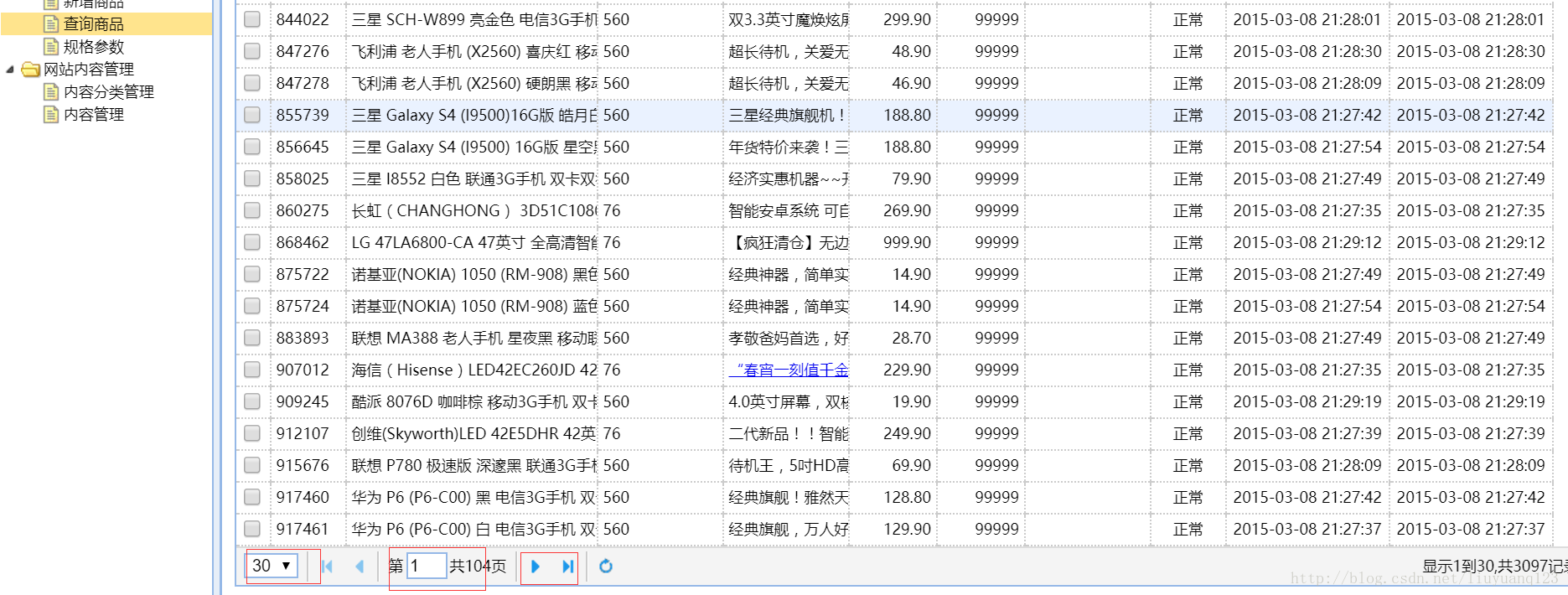Click the 创维(Skyworth)LED 42E5DHR title

(474, 433)
